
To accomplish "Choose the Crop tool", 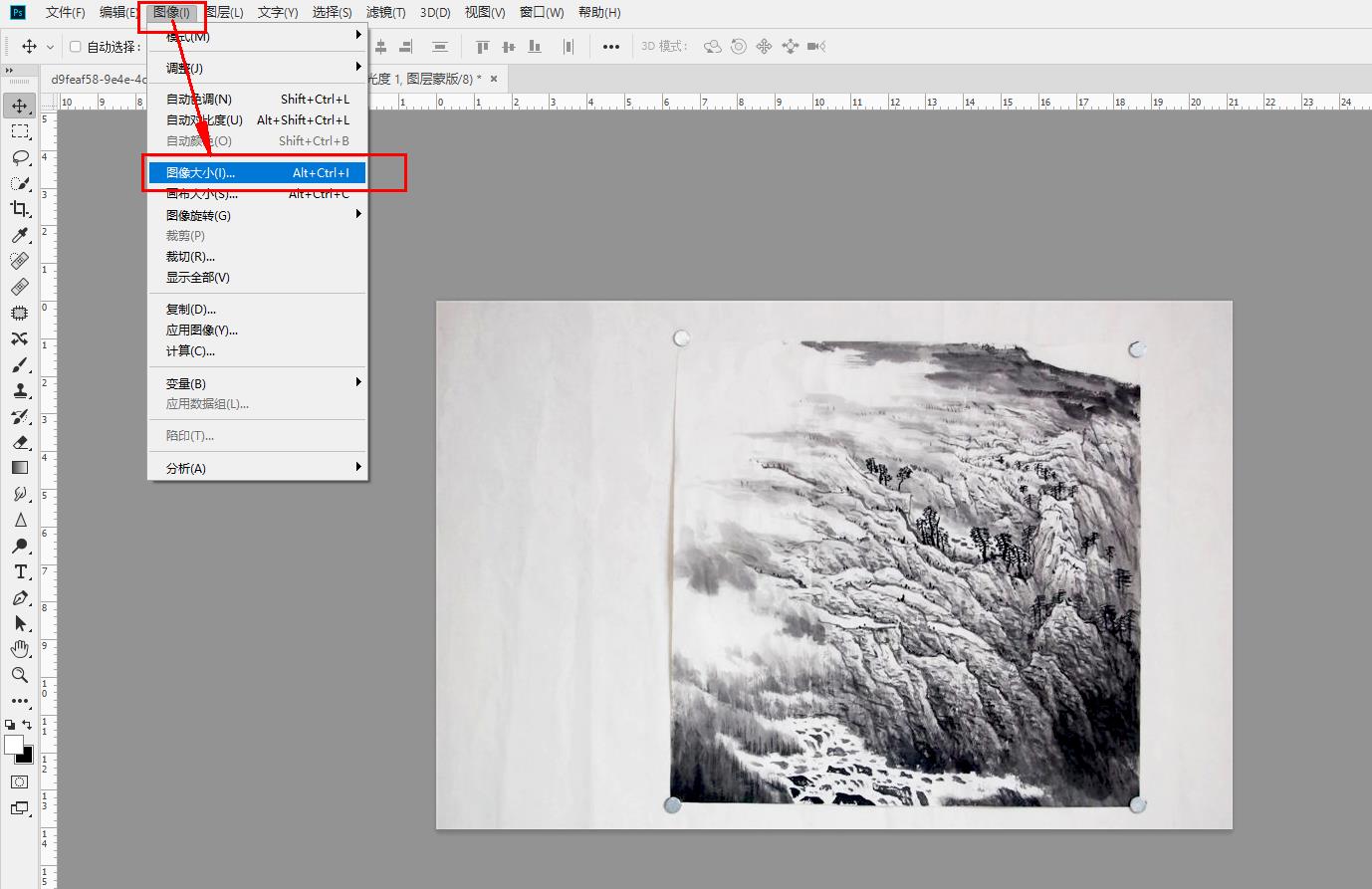I will [x=20, y=209].
